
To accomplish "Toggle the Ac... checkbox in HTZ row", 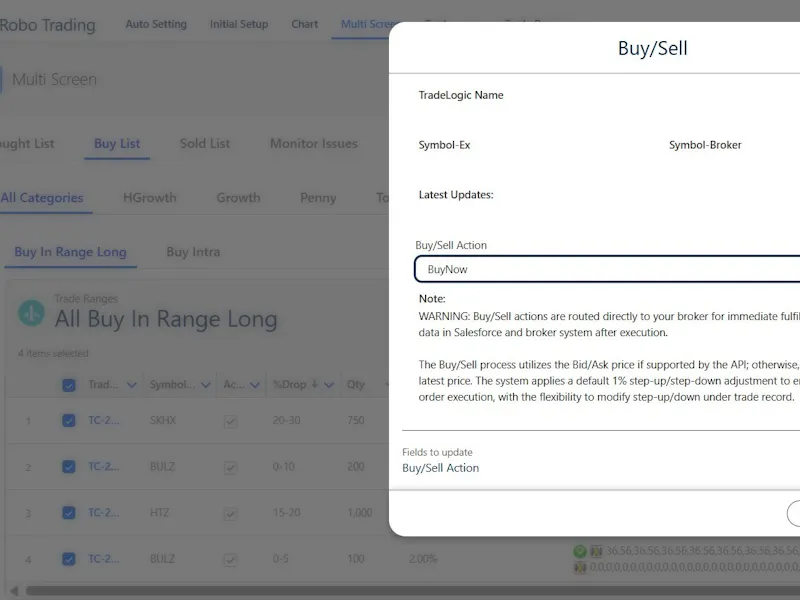I will pyautogui.click(x=231, y=513).
